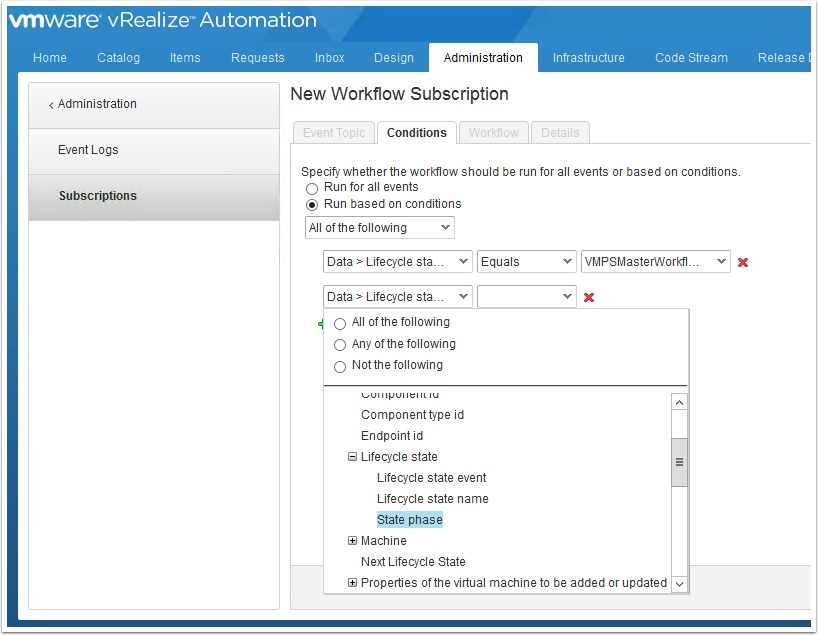
Task: Open the Code Stream tab
Action: 691,57
